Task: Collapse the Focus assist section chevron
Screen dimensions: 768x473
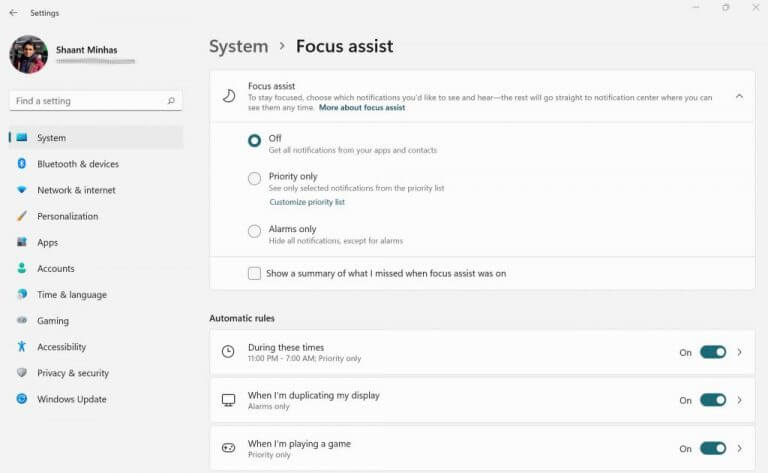Action: point(739,96)
